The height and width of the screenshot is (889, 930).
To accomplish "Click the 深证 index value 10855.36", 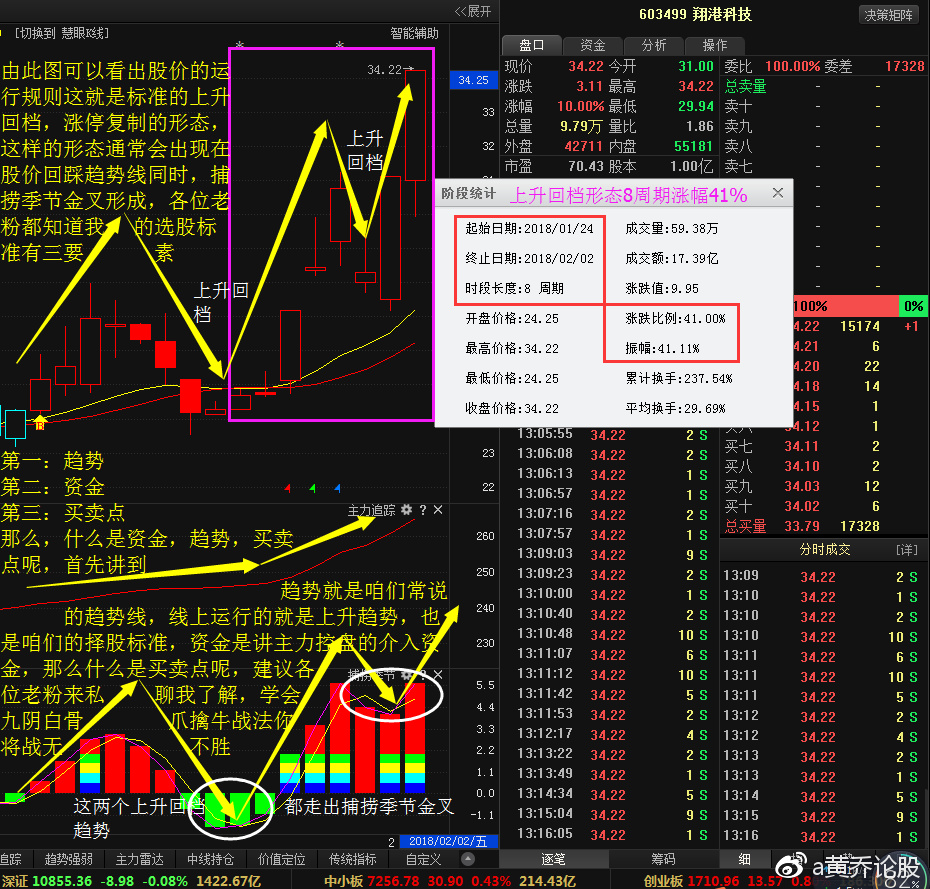I will [x=62, y=881].
